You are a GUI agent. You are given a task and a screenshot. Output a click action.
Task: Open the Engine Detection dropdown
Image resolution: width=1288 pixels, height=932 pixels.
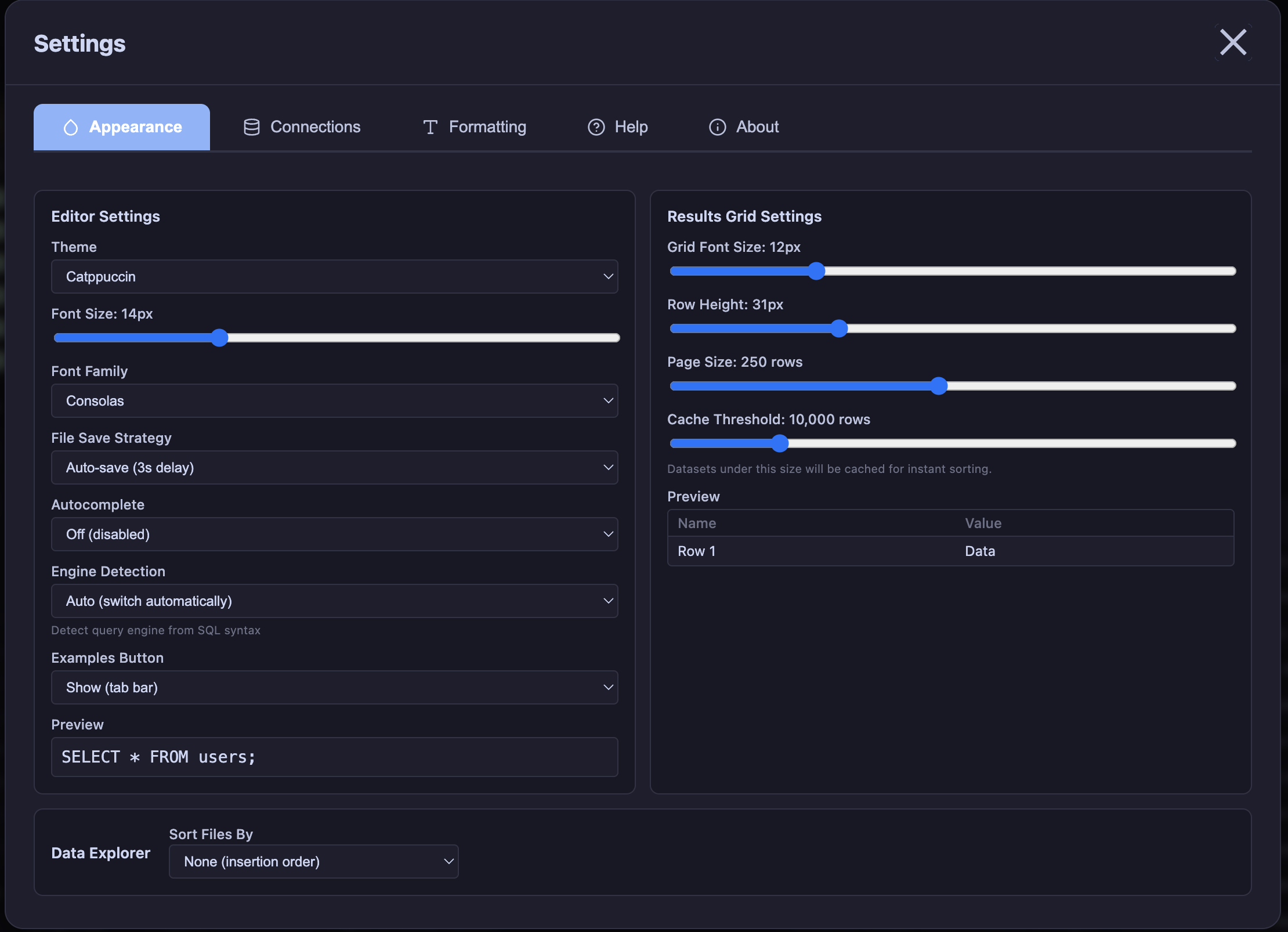(334, 601)
